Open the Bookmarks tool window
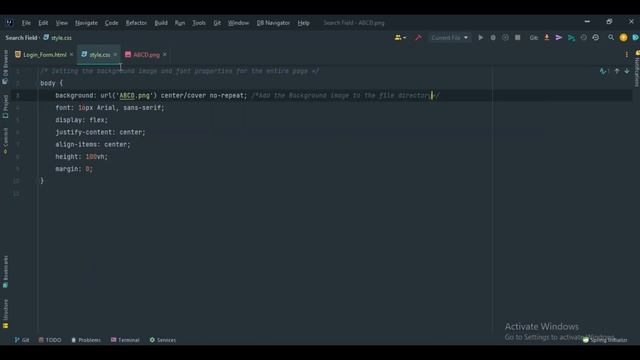 [5, 271]
